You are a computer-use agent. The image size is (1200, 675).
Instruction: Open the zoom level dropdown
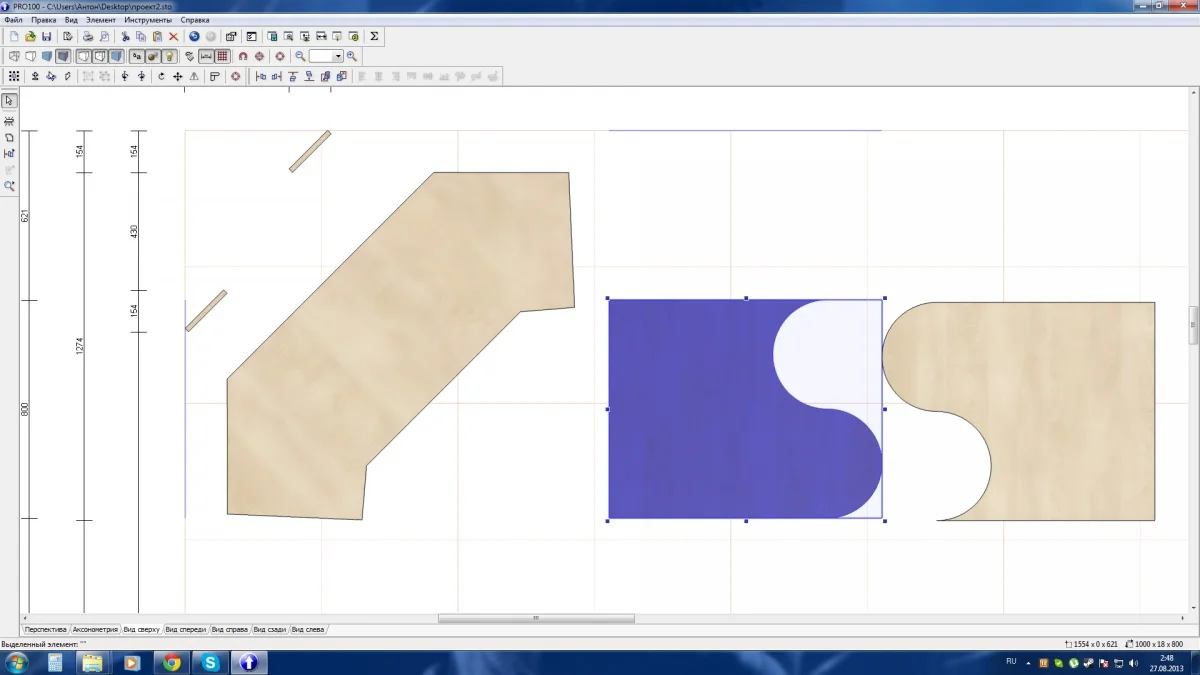(338, 57)
